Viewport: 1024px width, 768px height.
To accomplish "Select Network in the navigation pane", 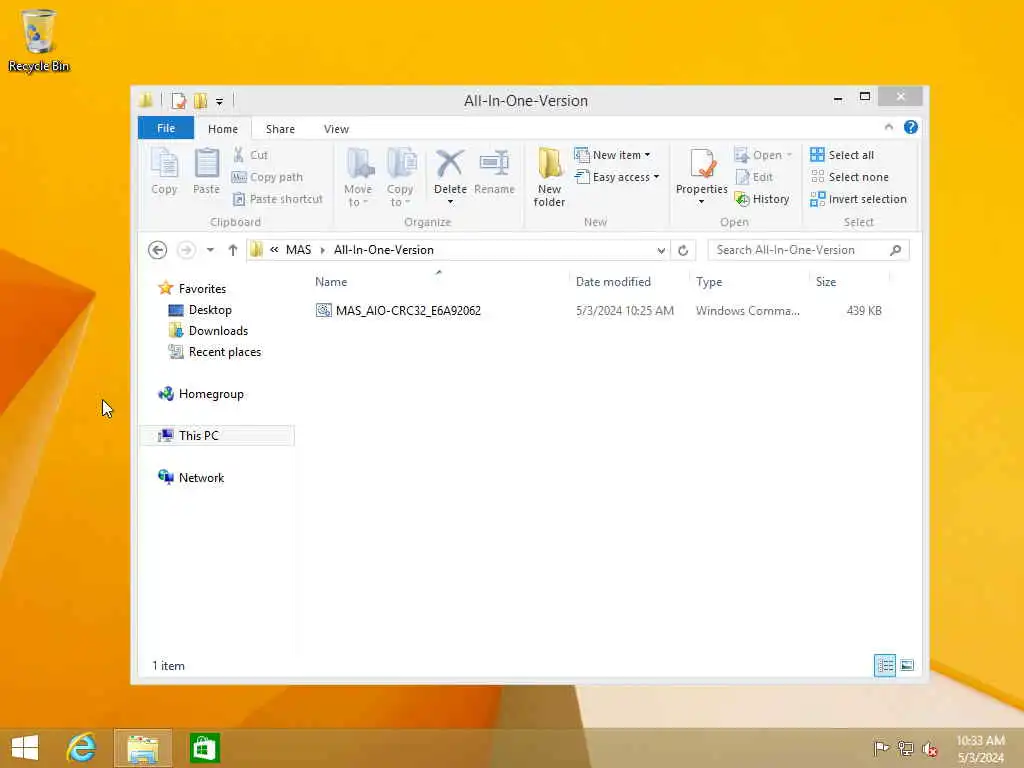I will (201, 477).
